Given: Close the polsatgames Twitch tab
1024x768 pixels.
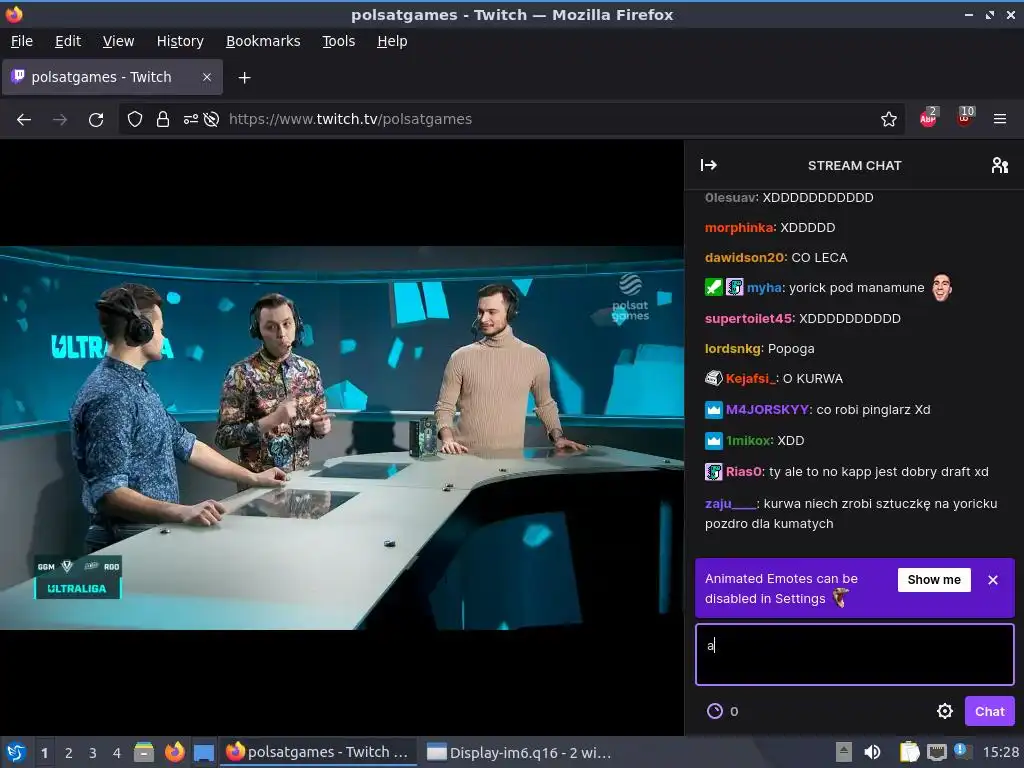Looking at the screenshot, I should (x=206, y=77).
